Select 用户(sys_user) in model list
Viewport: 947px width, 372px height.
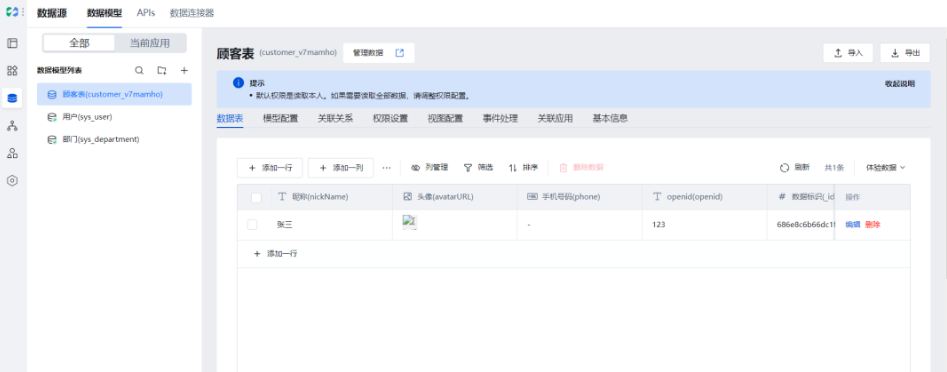(114, 117)
